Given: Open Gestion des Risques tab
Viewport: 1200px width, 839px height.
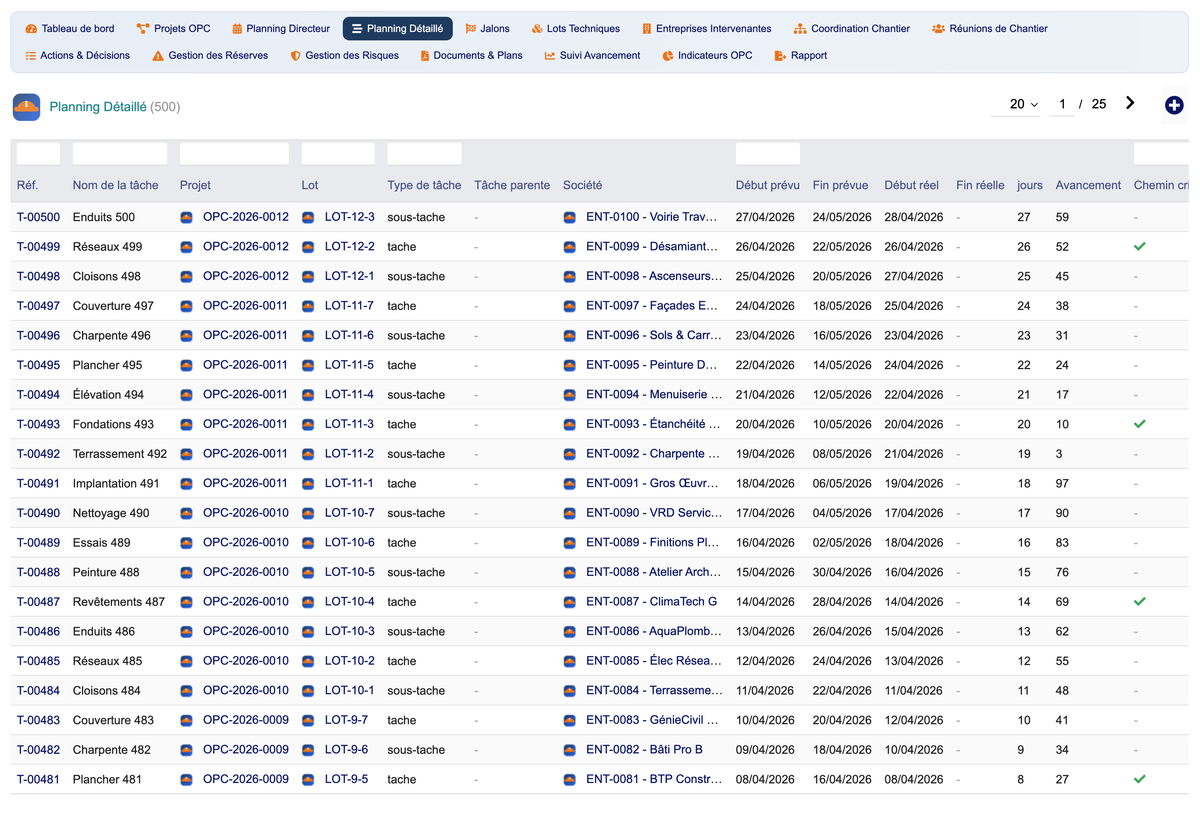Looking at the screenshot, I should 345,56.
